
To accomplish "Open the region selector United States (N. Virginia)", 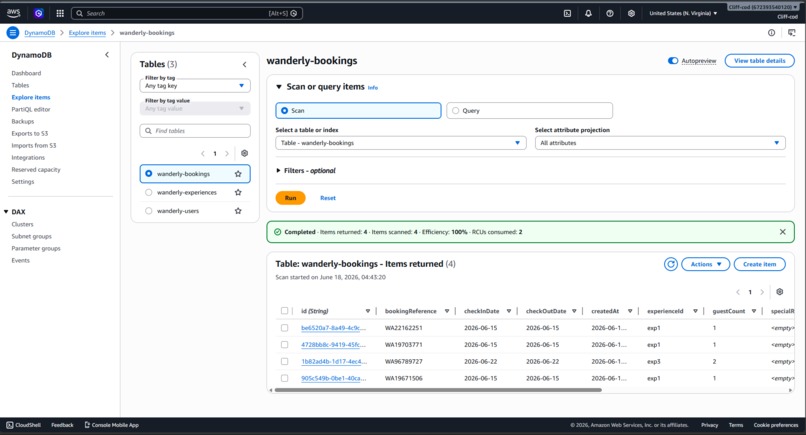I will [683, 13].
